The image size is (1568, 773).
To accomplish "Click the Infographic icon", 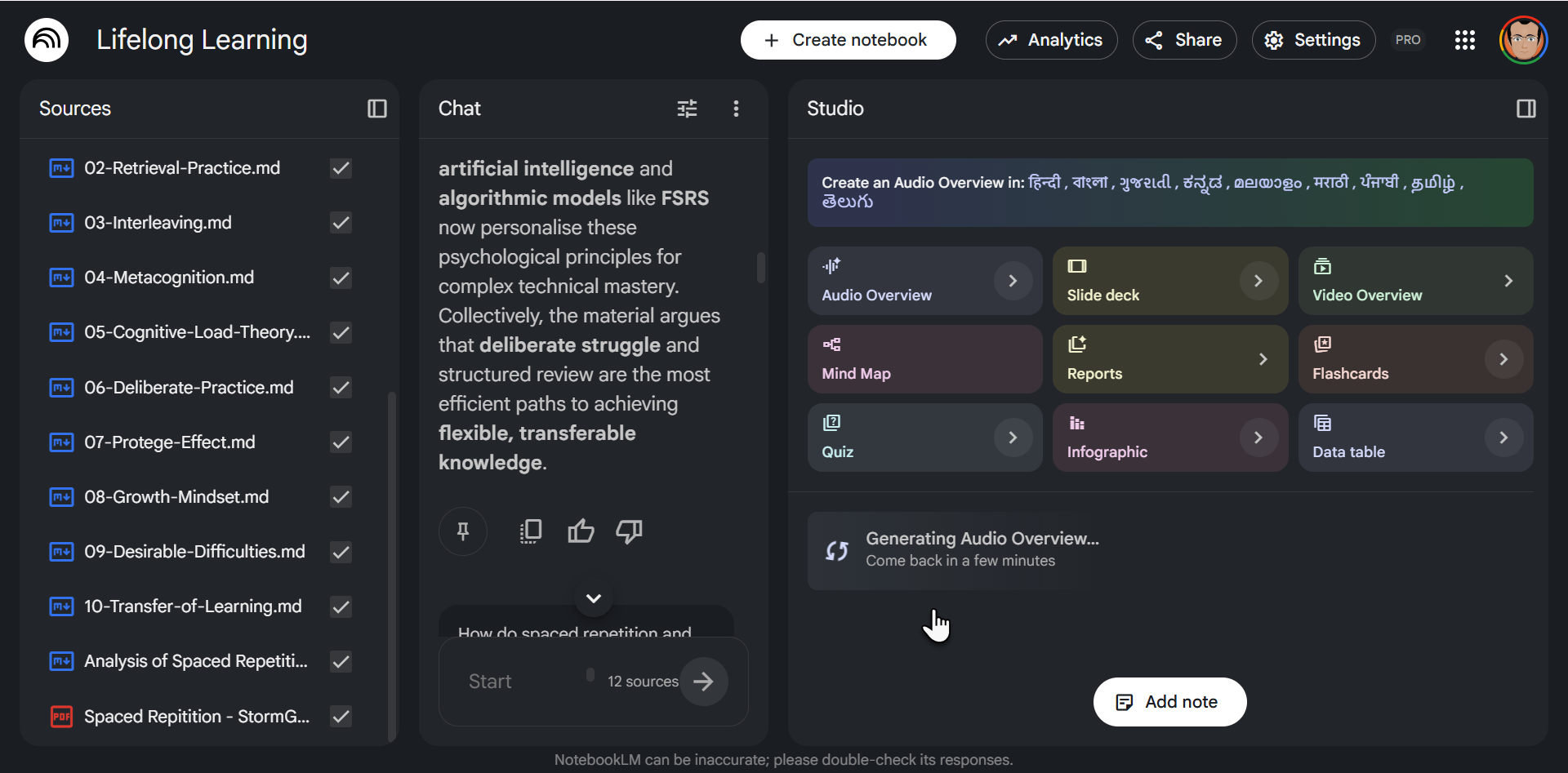I will click(x=1077, y=423).
